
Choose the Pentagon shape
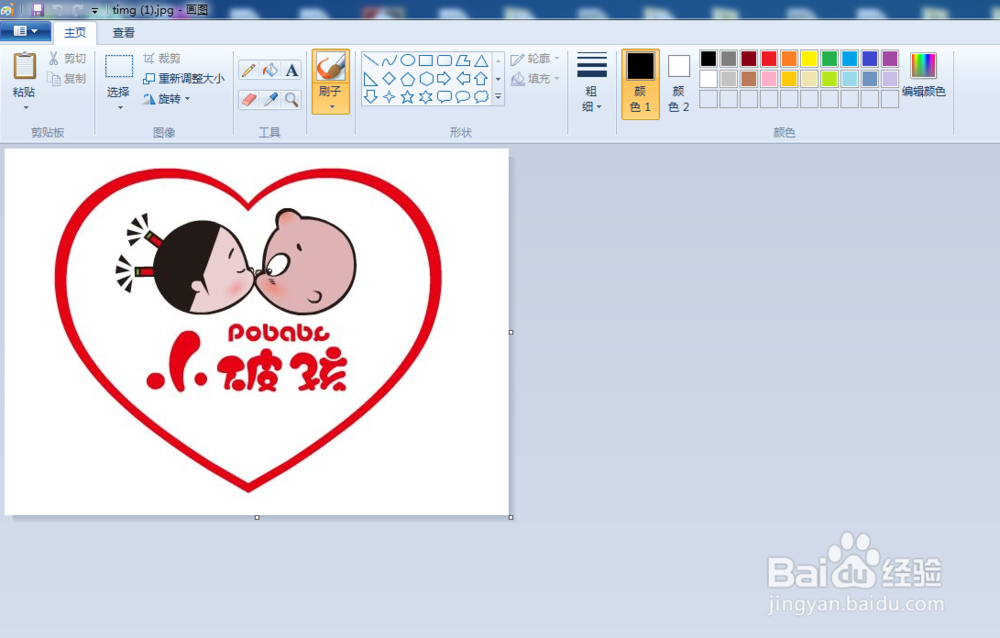click(x=408, y=79)
